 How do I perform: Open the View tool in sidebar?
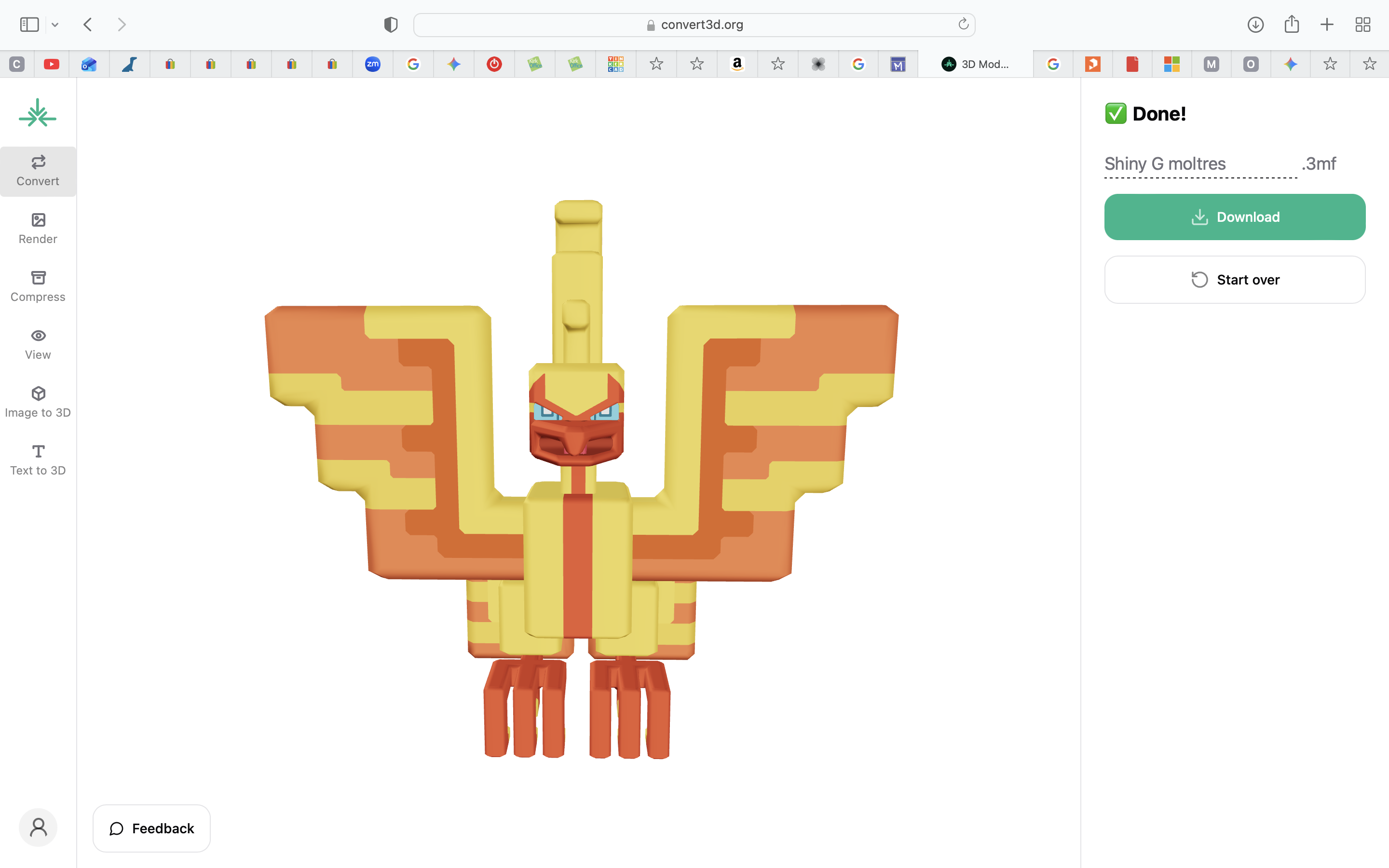pos(38,345)
